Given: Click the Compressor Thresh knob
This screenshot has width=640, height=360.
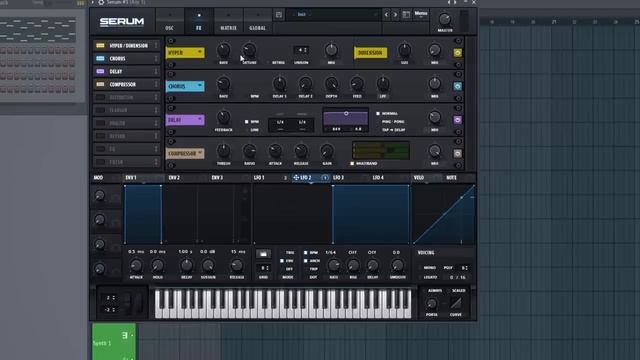Looking at the screenshot, I should tap(223, 151).
